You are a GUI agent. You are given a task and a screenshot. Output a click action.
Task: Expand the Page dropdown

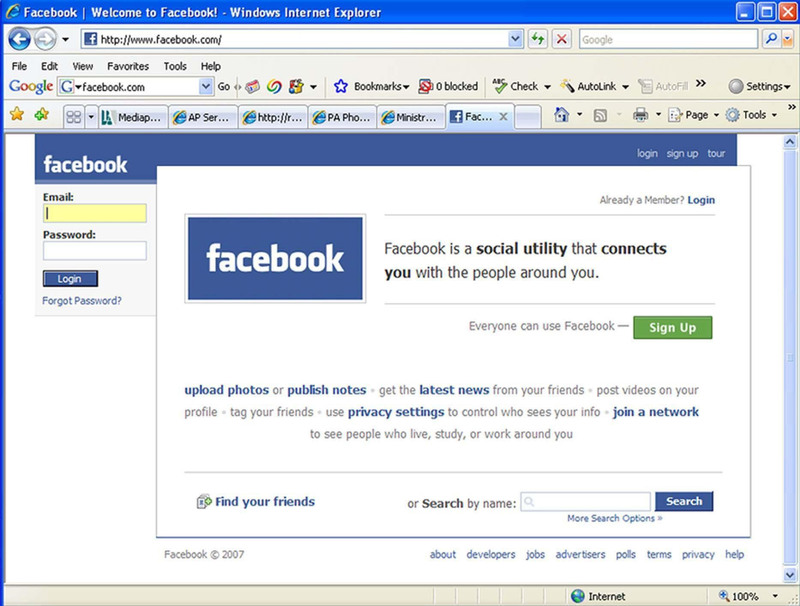pyautogui.click(x=702, y=115)
